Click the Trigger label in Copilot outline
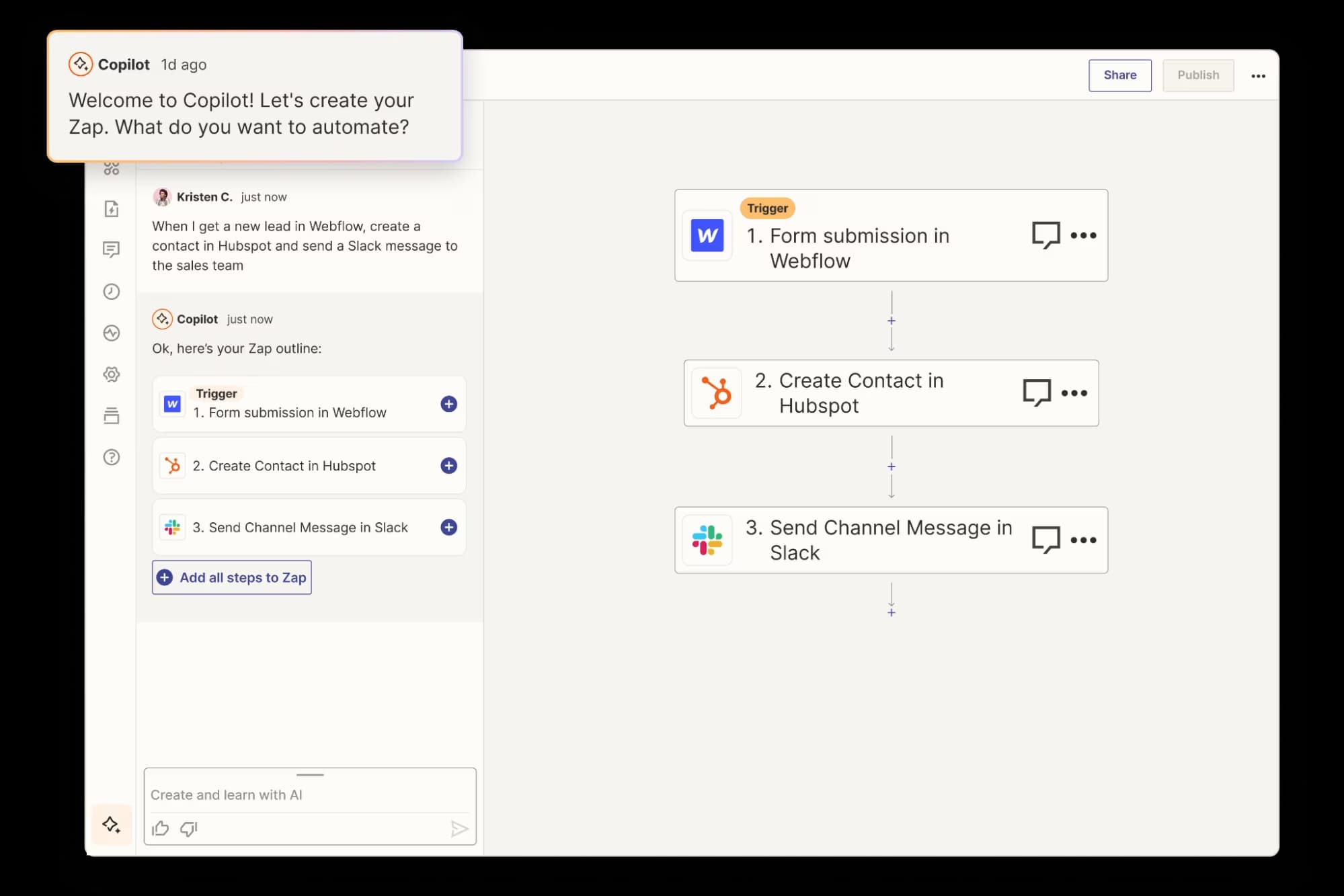Screen dimensions: 1344x896 [216, 394]
